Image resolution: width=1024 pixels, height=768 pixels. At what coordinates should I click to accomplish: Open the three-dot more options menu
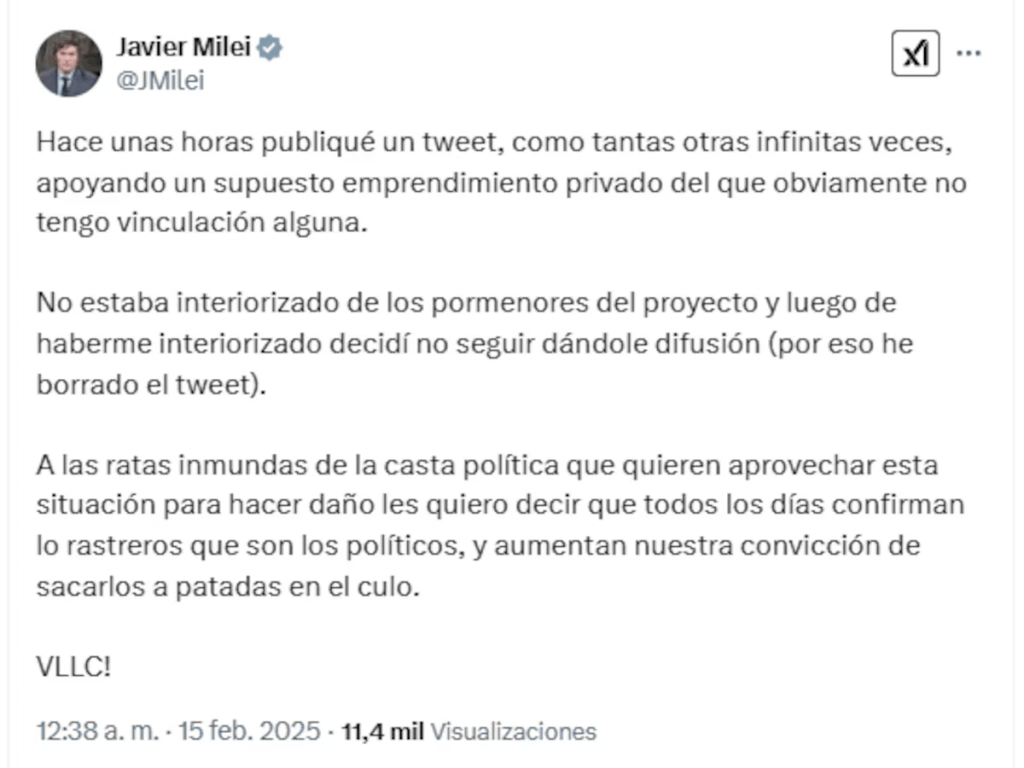[968, 54]
